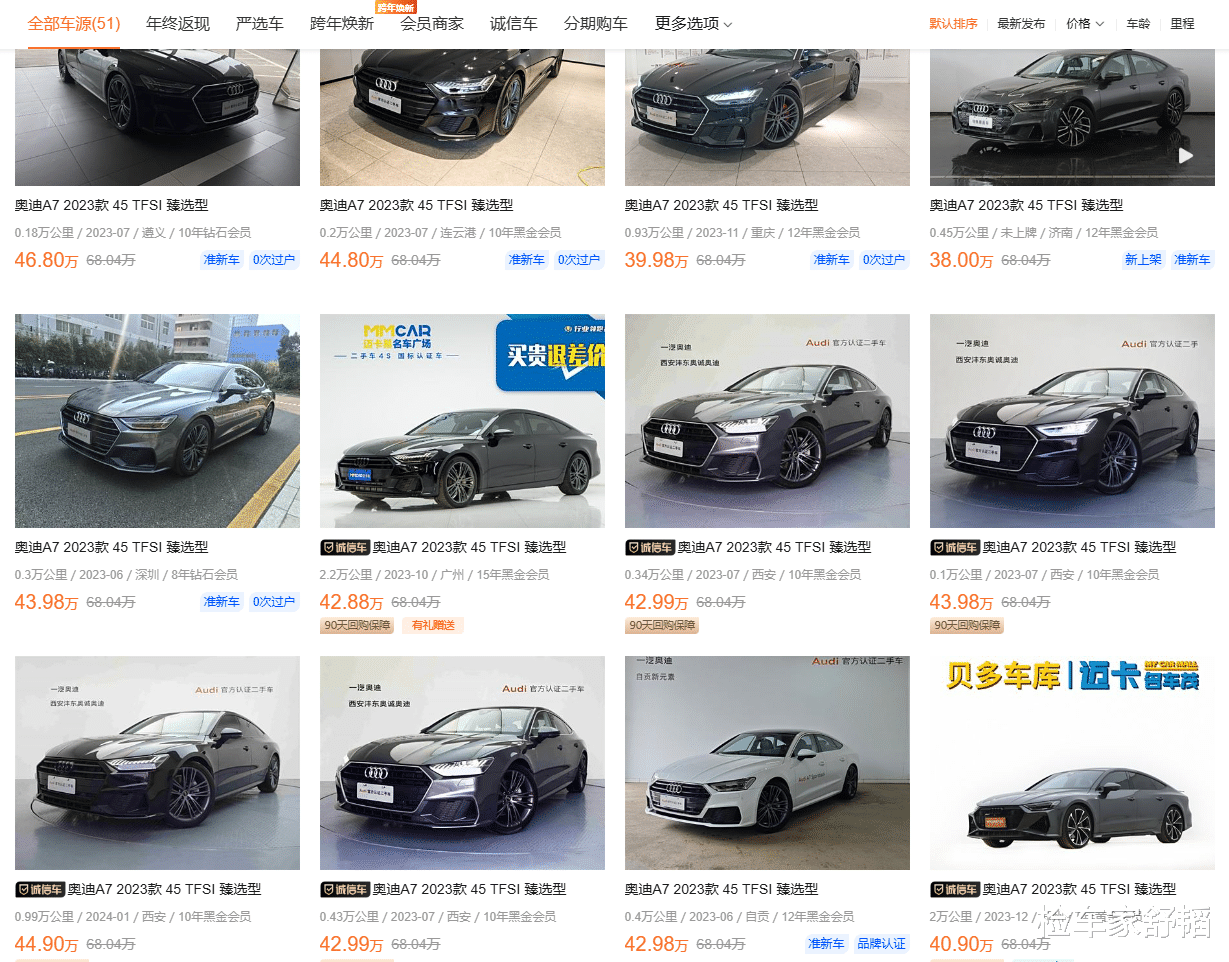Click the '0.18万公里 / 2023-07 / 遵义' details line
This screenshot has width=1229, height=962.
pyautogui.click(x=133, y=233)
